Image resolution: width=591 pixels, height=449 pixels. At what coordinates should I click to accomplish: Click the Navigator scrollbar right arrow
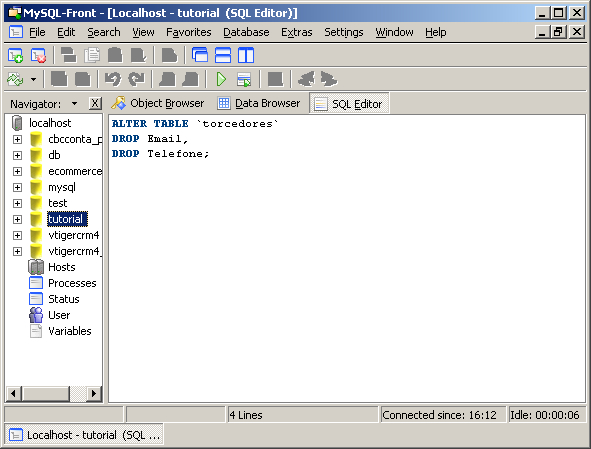point(94,394)
